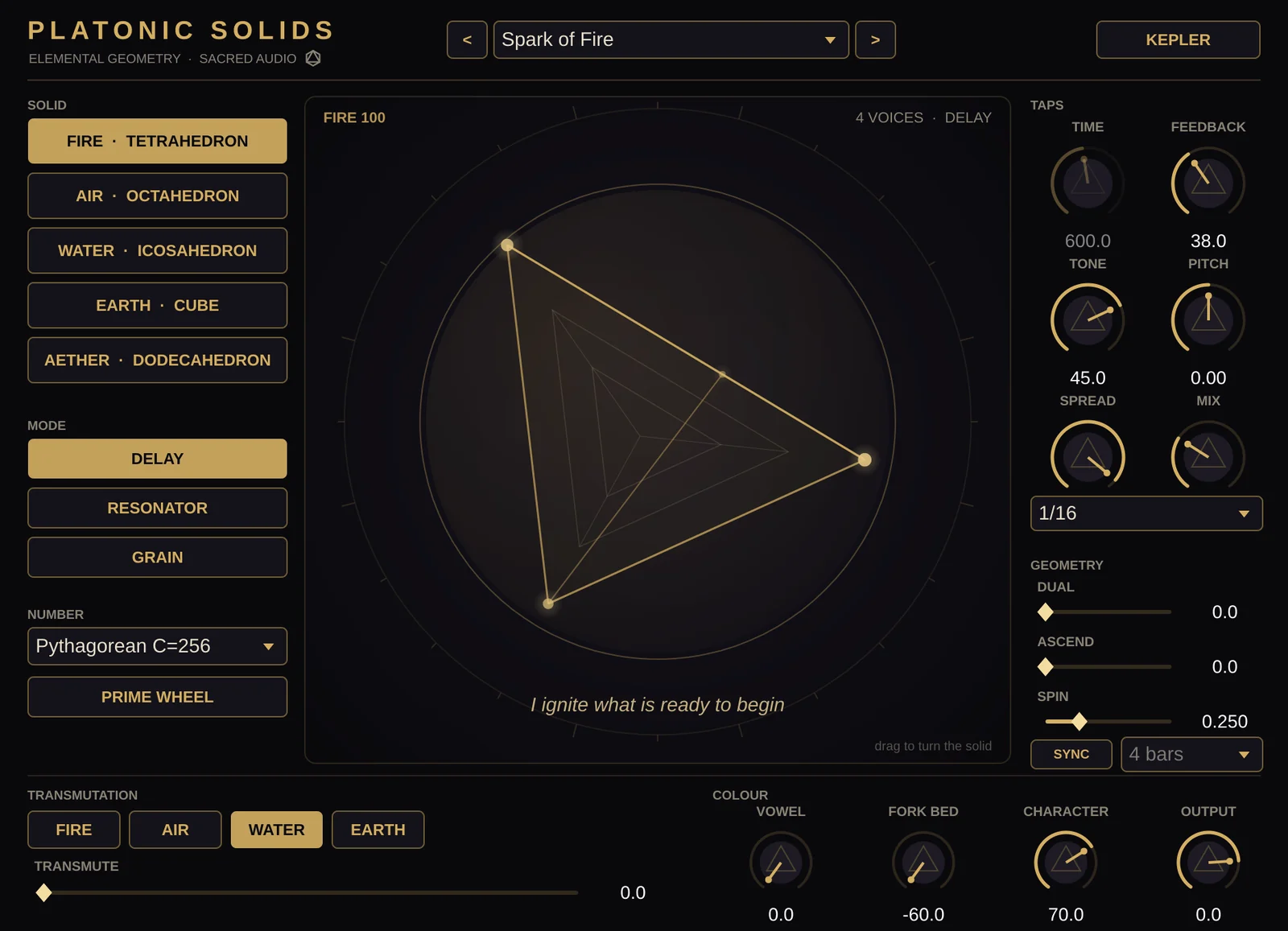Switch mode to DELAY
This screenshot has height=931, width=1288.
158,459
